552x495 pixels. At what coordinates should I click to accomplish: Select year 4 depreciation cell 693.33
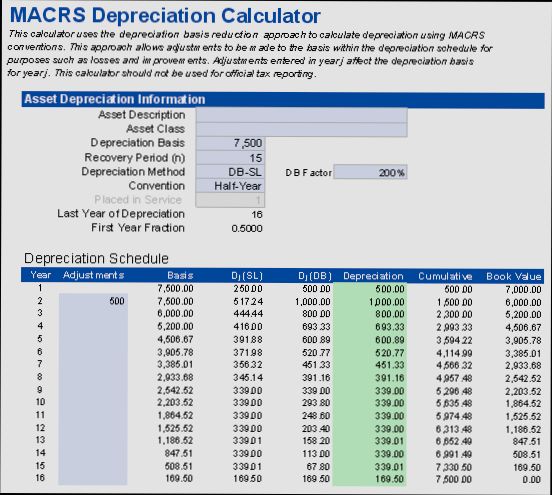coord(370,327)
